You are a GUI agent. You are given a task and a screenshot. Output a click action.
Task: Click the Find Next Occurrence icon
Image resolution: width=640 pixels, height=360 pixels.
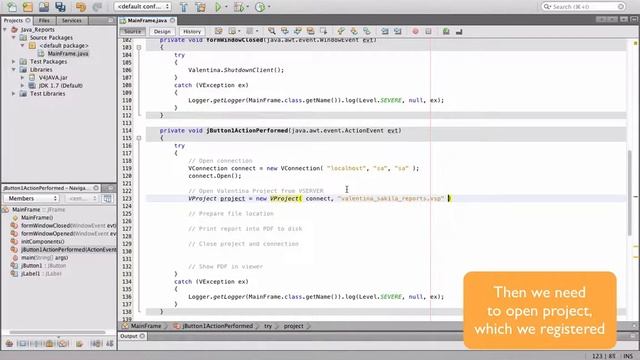pyautogui.click(x=298, y=31)
